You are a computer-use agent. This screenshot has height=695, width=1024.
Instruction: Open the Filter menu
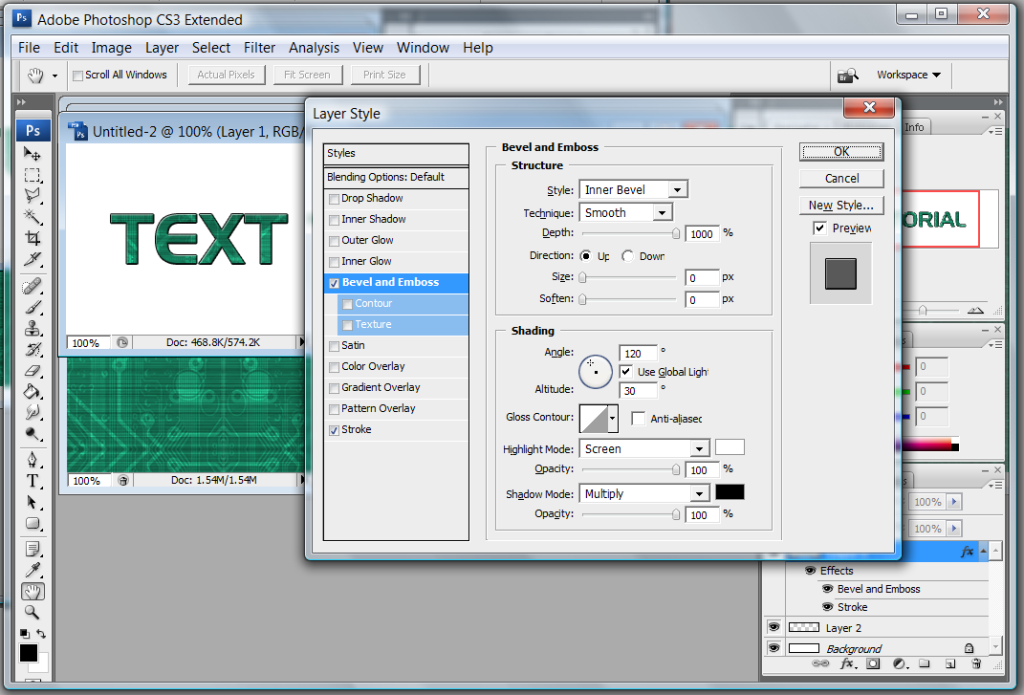[260, 47]
